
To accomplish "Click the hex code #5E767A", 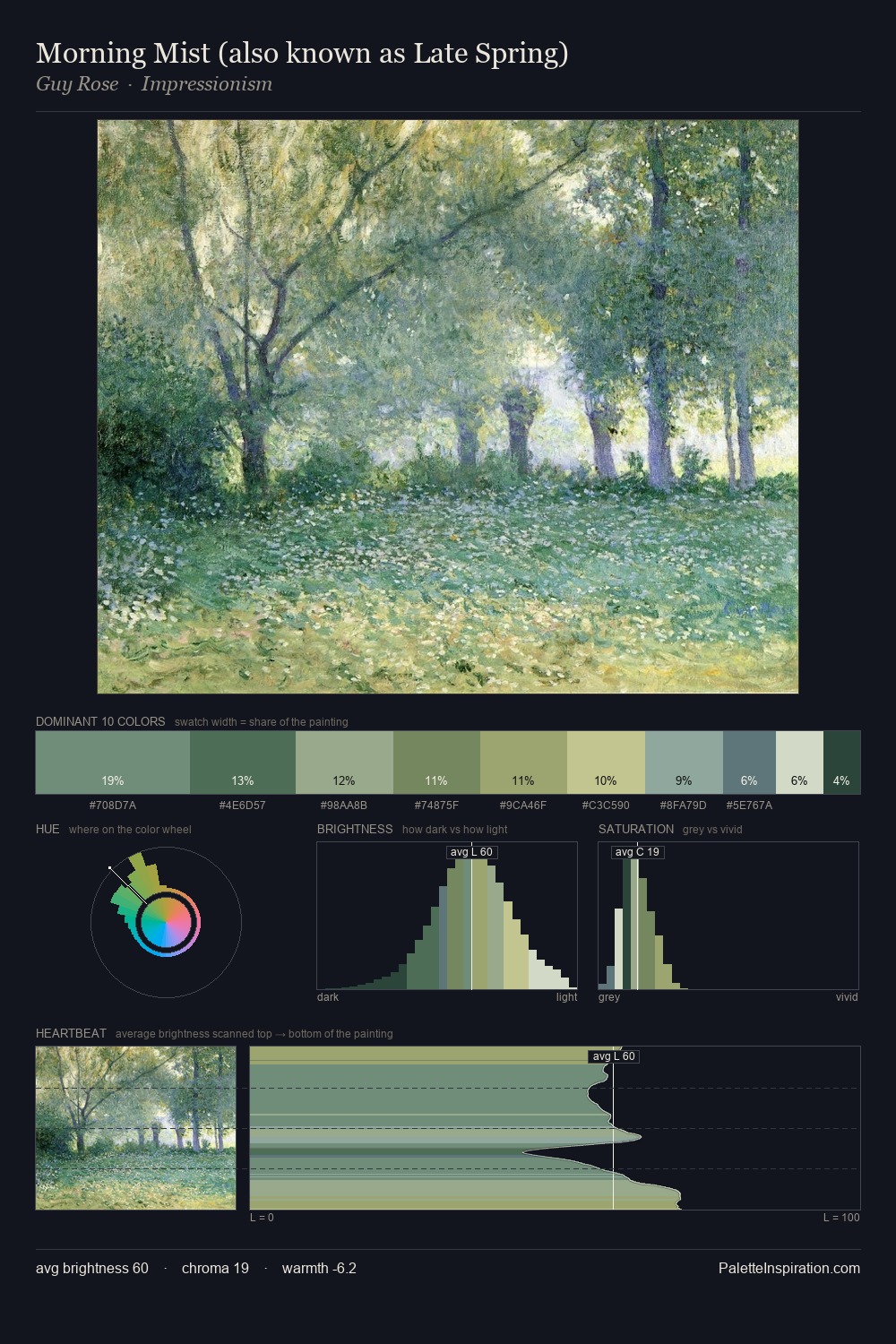I will pyautogui.click(x=749, y=806).
